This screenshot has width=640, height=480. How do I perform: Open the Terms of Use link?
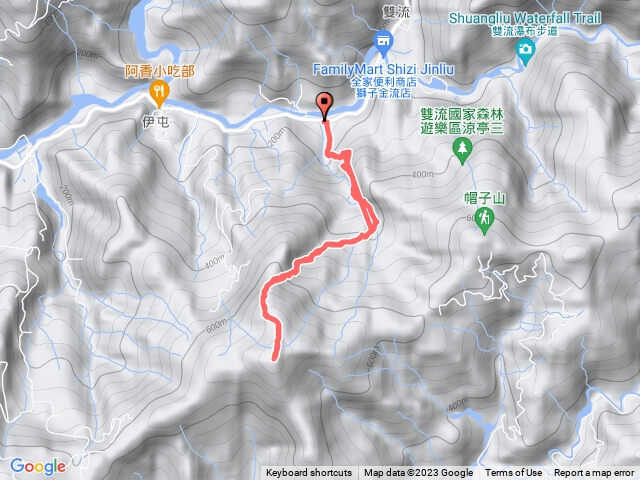point(513,473)
